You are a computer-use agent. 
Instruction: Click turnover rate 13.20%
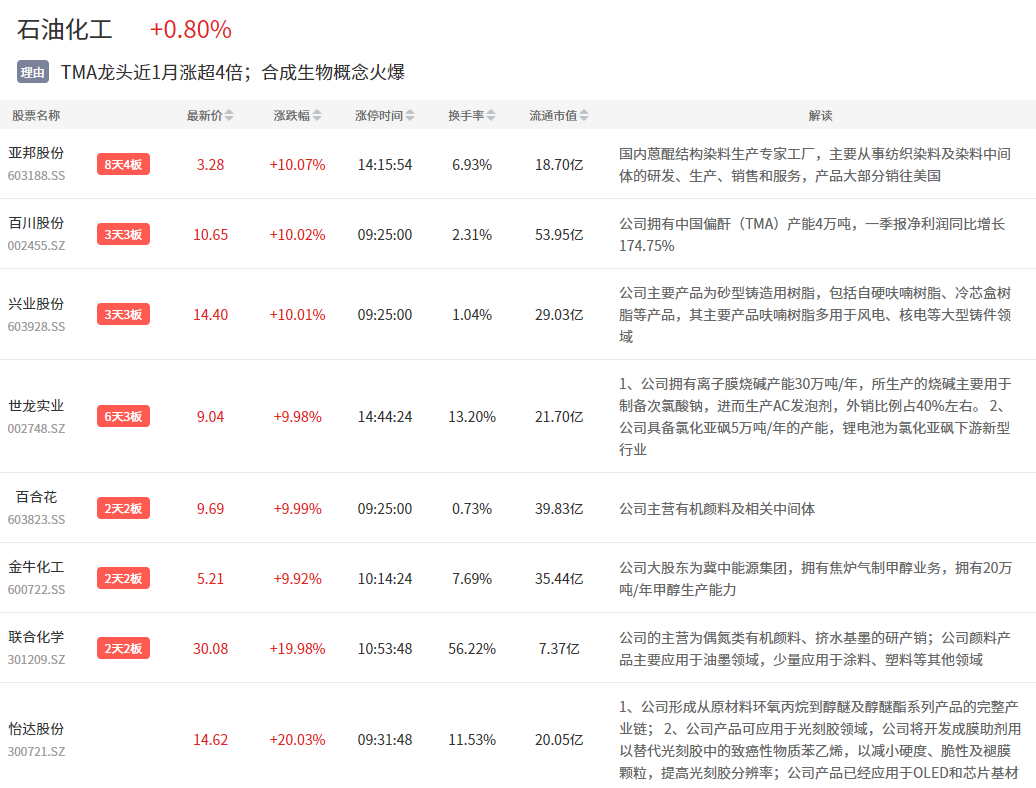(x=472, y=417)
